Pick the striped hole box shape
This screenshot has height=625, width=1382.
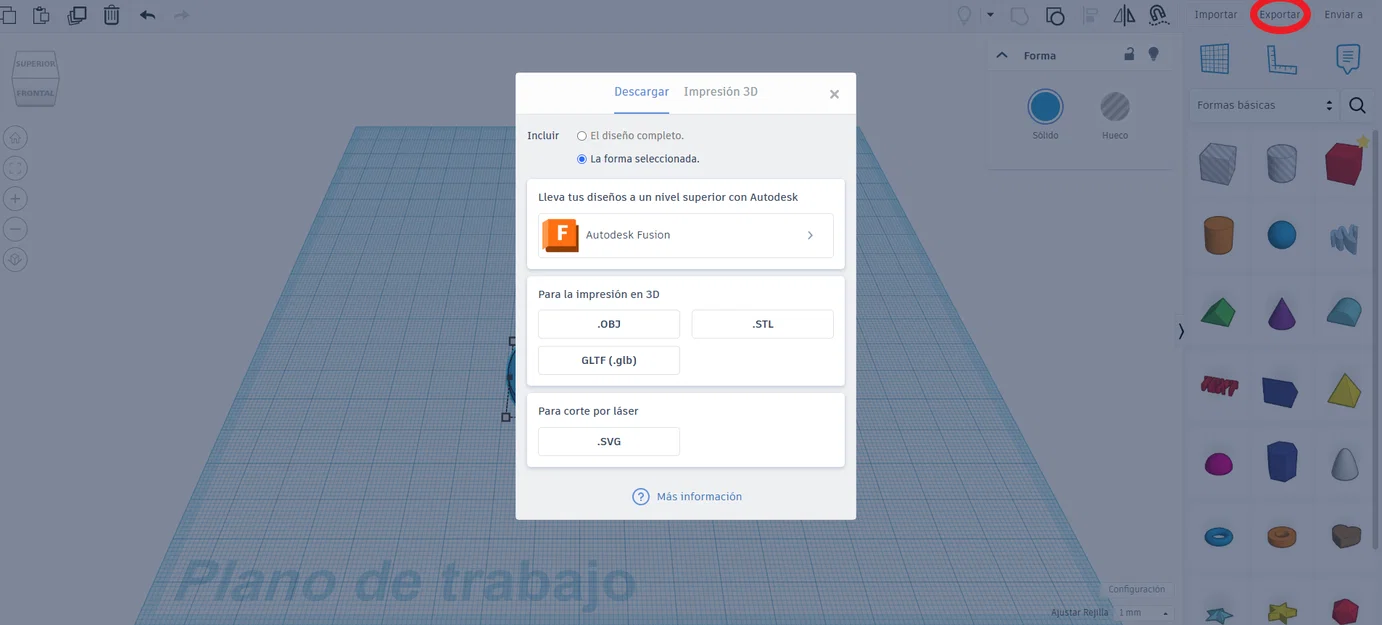click(x=1218, y=164)
